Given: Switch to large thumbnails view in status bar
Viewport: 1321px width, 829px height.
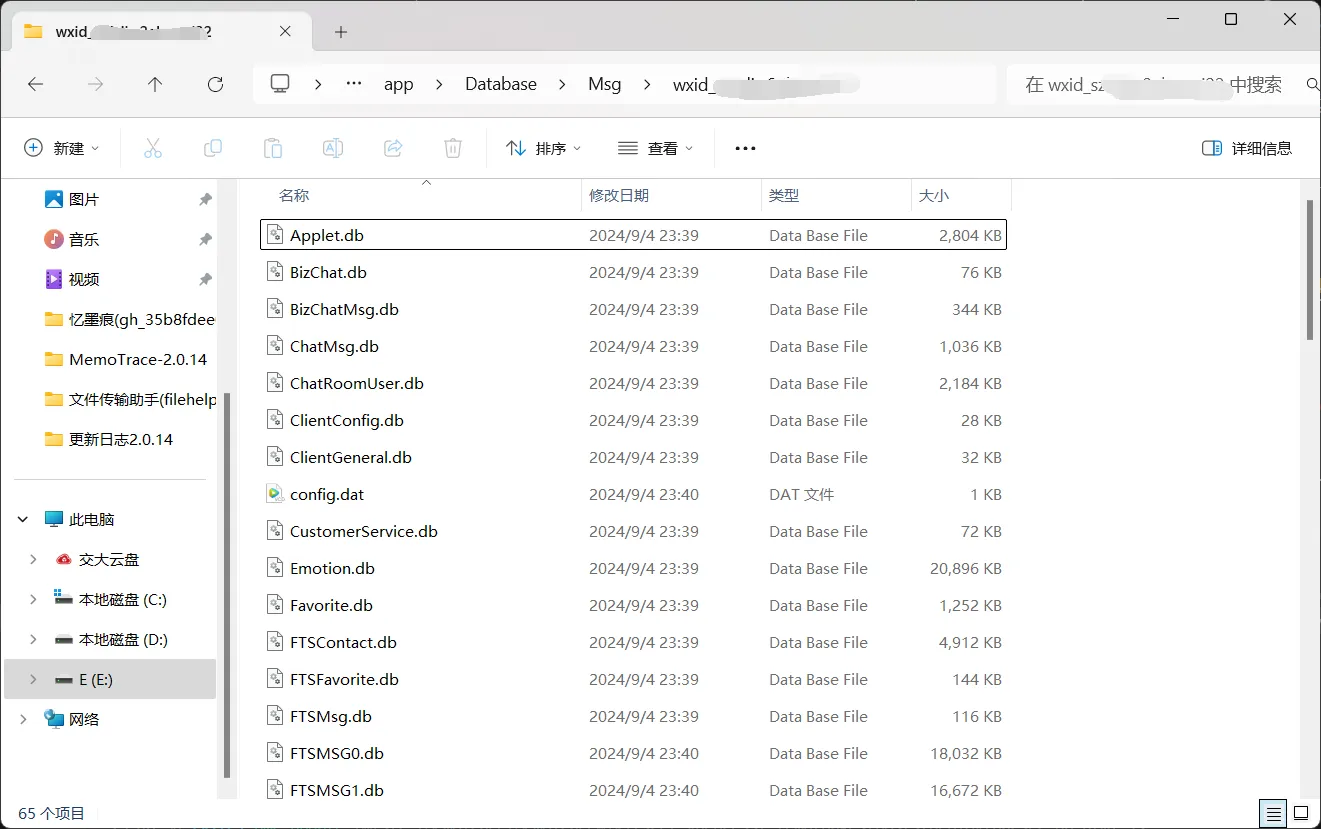Looking at the screenshot, I should pyautogui.click(x=1300, y=812).
